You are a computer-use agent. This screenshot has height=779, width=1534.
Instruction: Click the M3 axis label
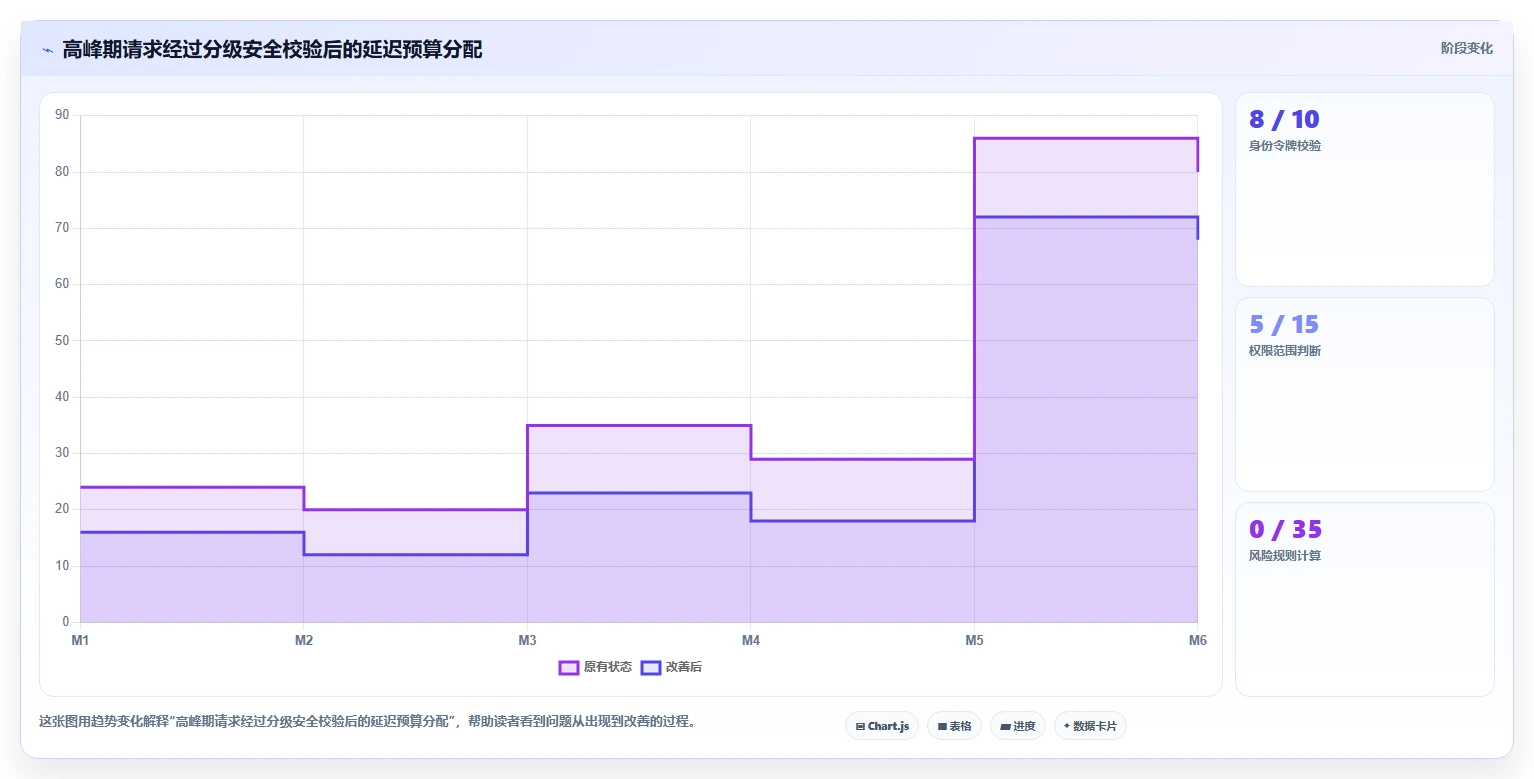click(527, 640)
